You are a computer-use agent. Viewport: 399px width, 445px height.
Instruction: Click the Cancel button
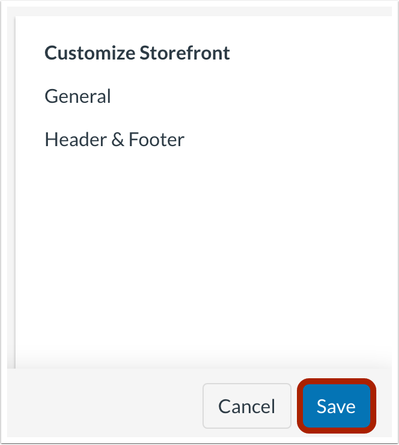pos(247,406)
